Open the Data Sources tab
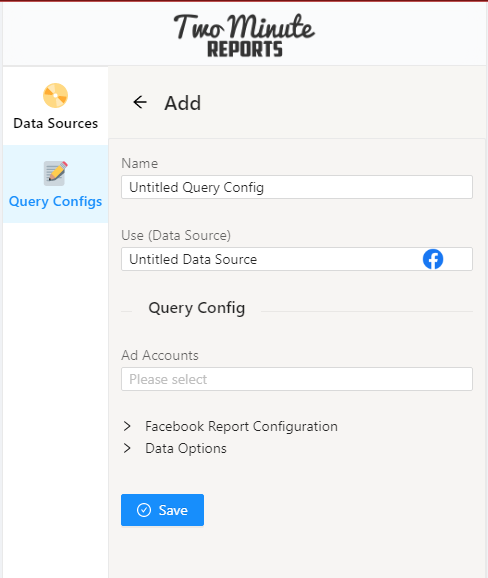This screenshot has width=488, height=578. (x=55, y=106)
